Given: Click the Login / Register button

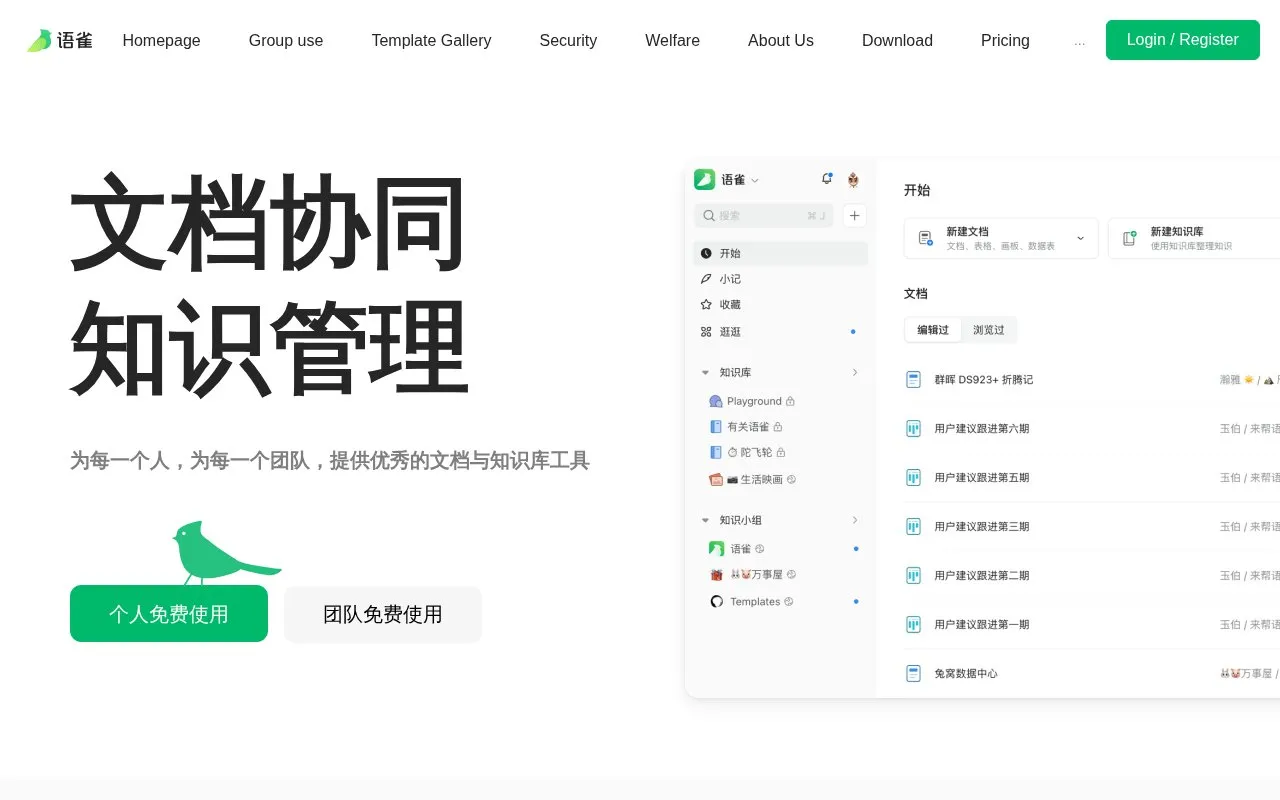Looking at the screenshot, I should pos(1183,40).
